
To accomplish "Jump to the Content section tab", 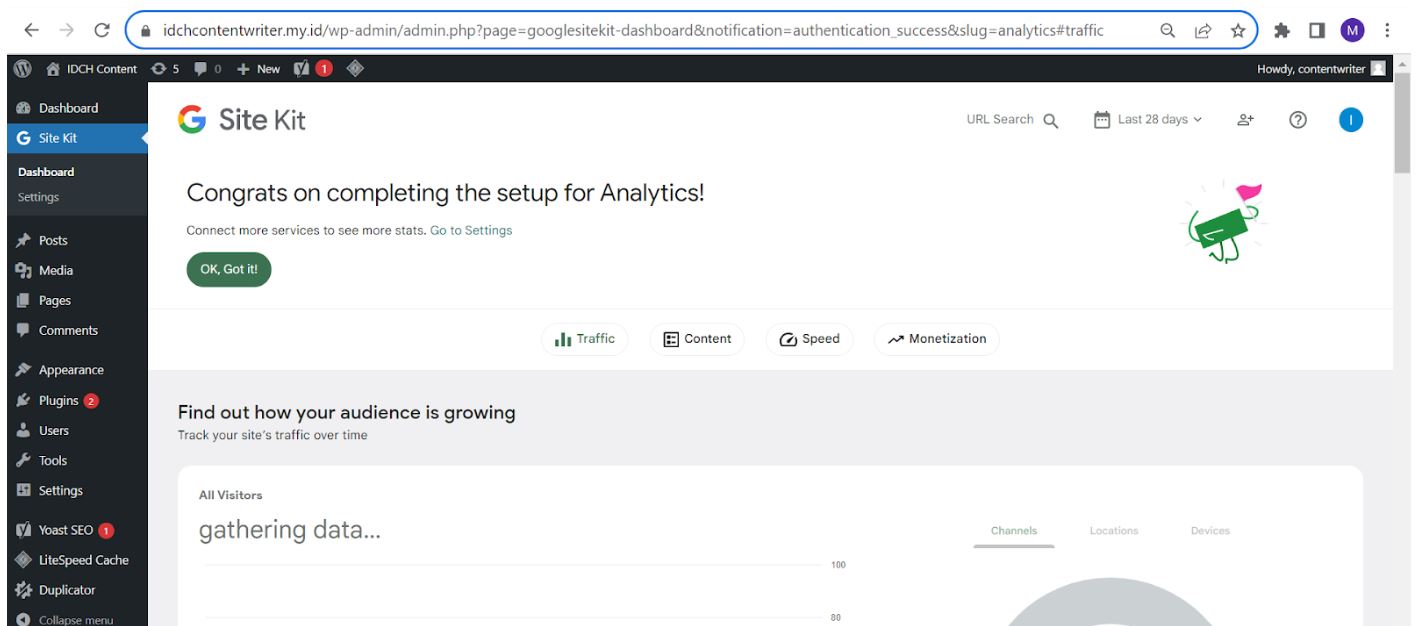I will tap(697, 339).
